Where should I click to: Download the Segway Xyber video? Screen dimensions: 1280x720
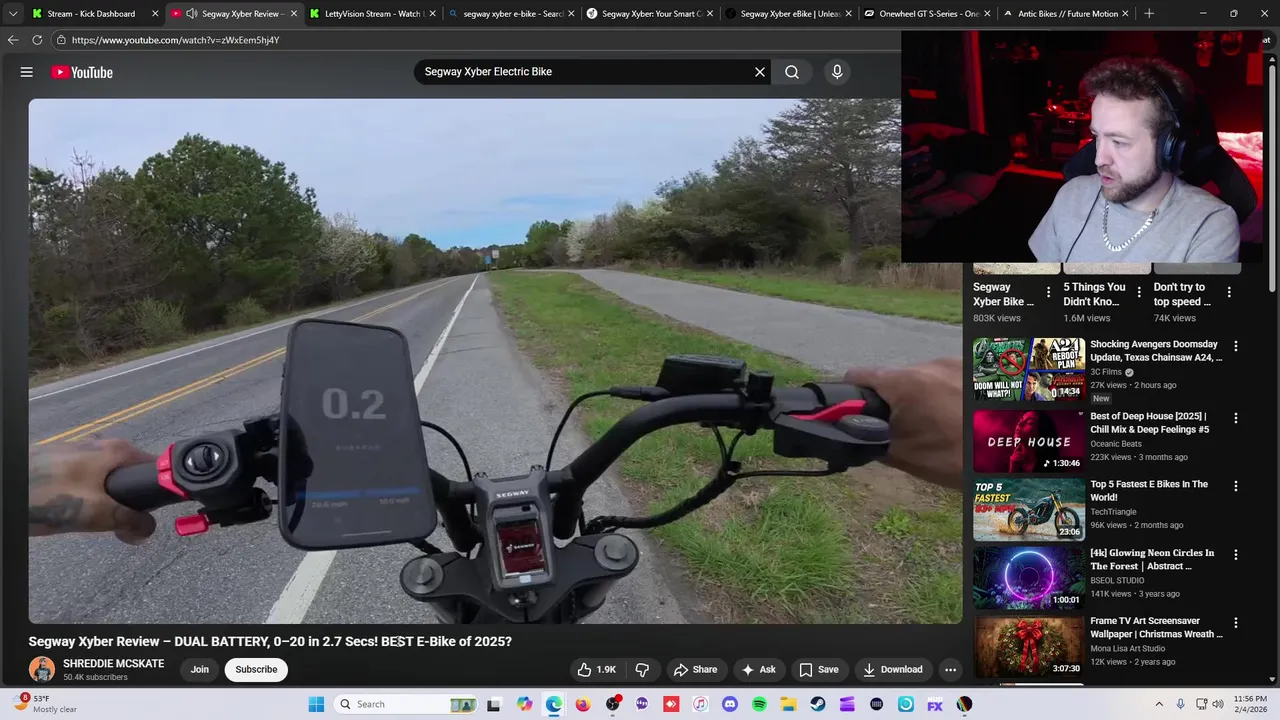coord(893,670)
